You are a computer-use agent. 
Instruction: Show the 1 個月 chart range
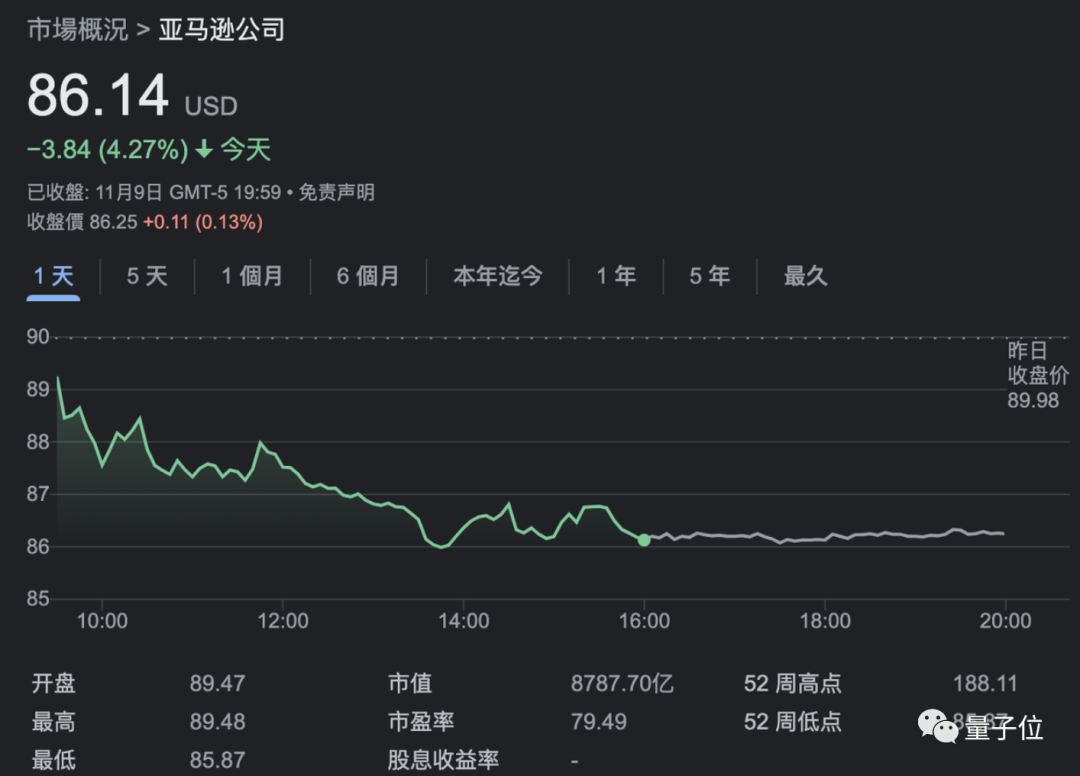point(252,276)
